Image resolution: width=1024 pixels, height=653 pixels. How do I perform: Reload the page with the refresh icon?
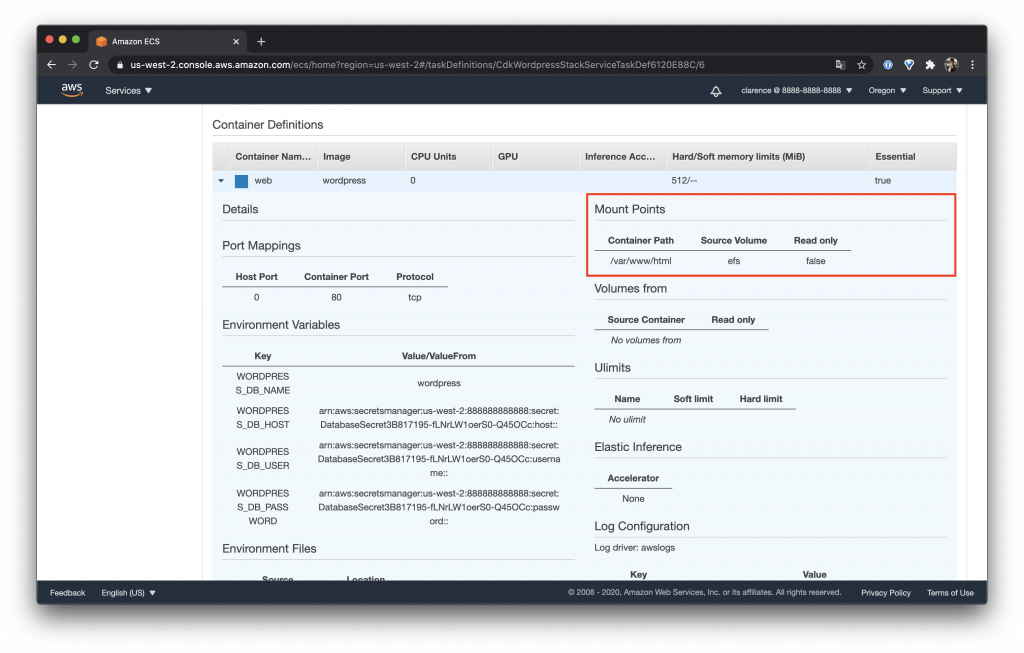coord(94,65)
